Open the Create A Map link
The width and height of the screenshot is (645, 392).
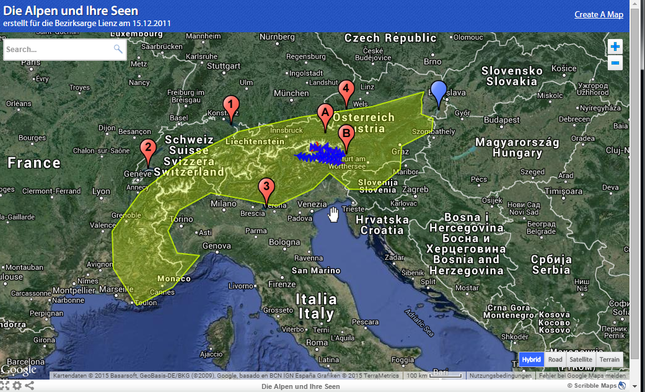599,14
